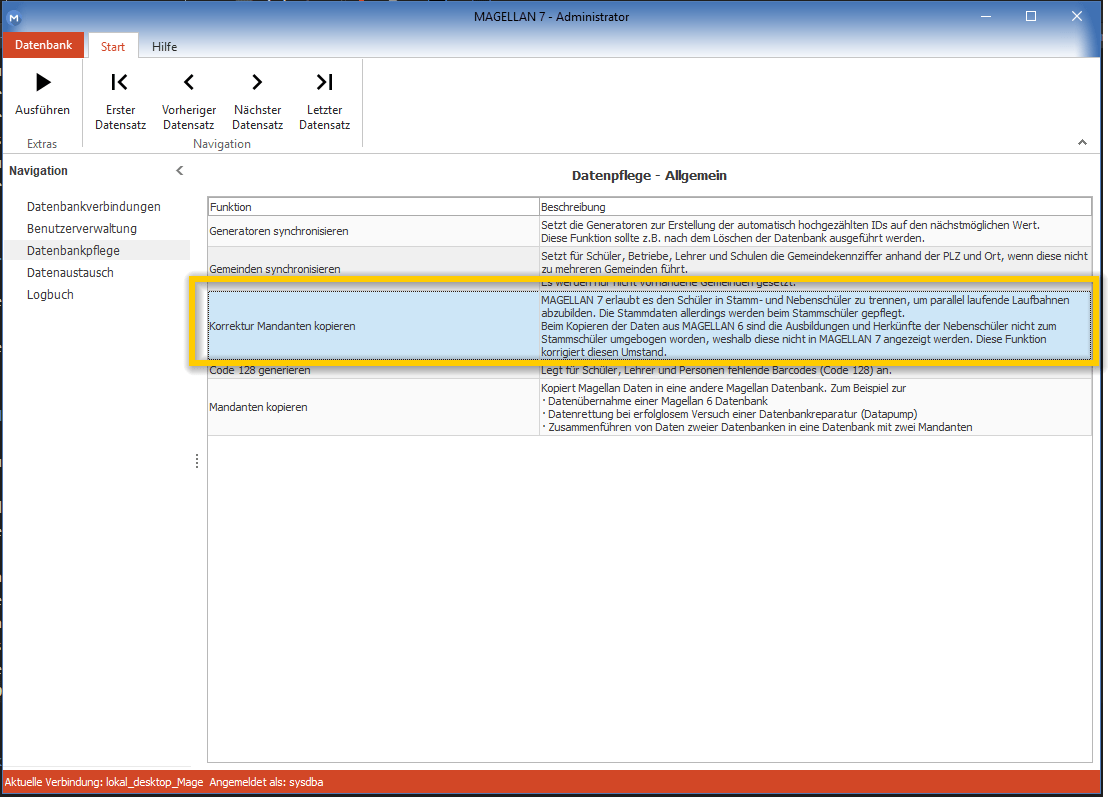Close the MAGELLAN 7 window
The width and height of the screenshot is (1108, 797).
coord(1076,16)
